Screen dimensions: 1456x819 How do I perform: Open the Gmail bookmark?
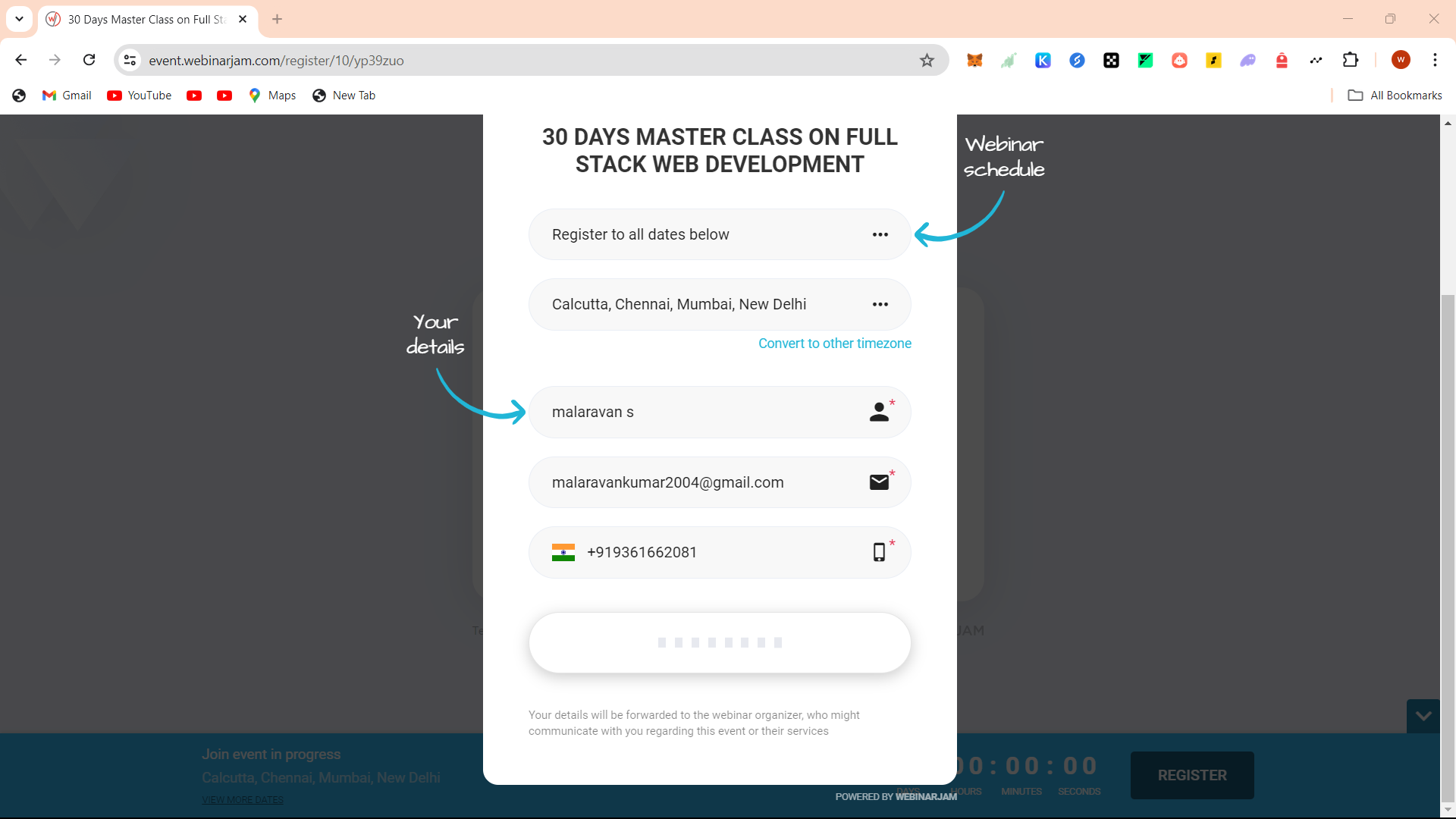[x=67, y=96]
